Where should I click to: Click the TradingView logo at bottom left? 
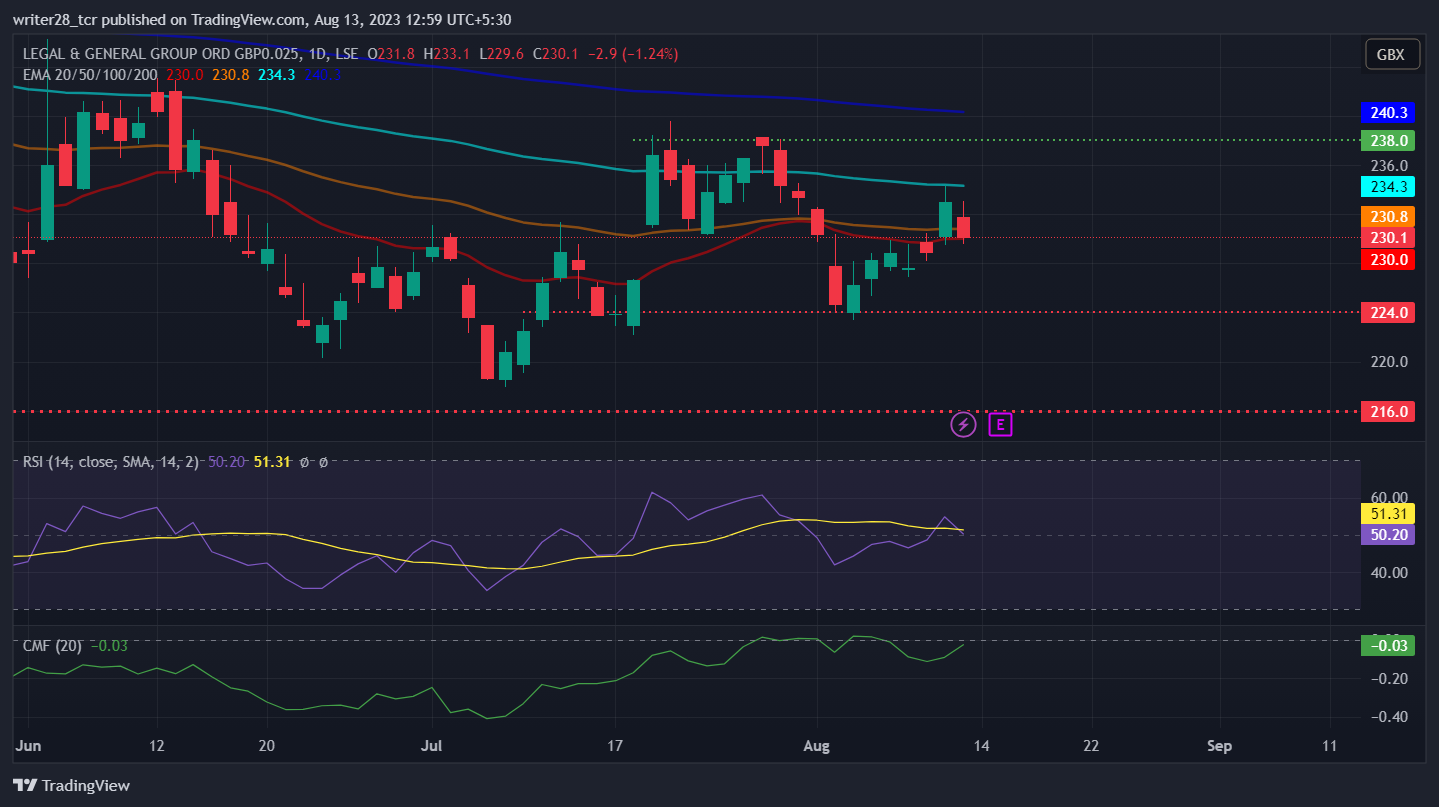click(x=71, y=785)
